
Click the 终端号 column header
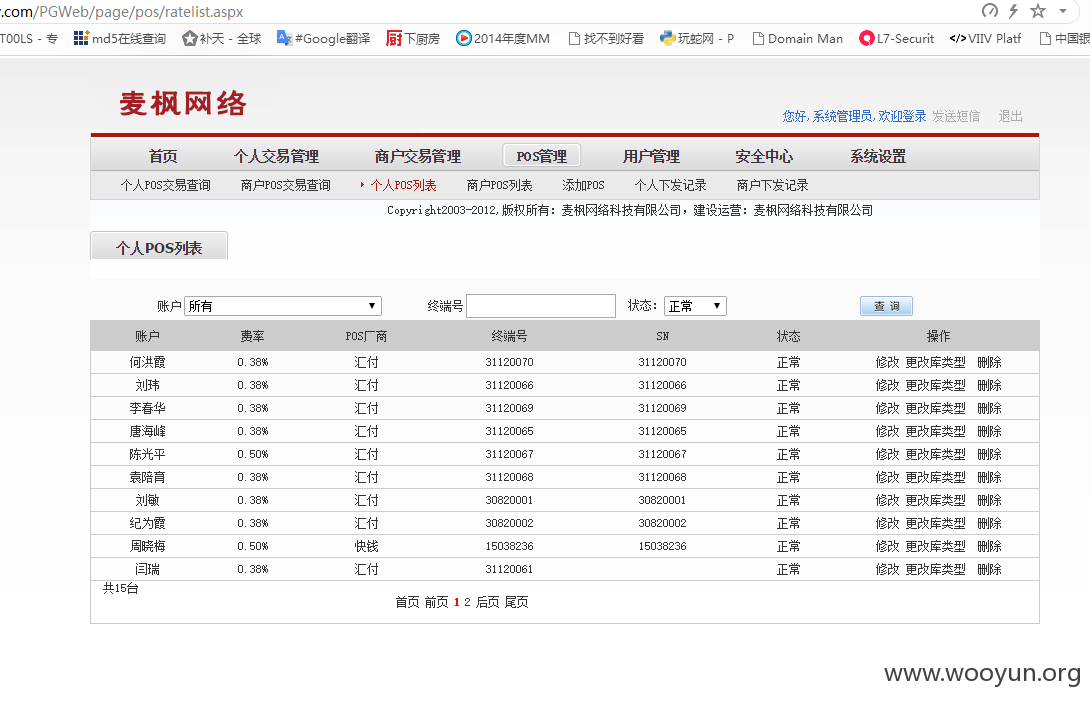pyautogui.click(x=509, y=336)
